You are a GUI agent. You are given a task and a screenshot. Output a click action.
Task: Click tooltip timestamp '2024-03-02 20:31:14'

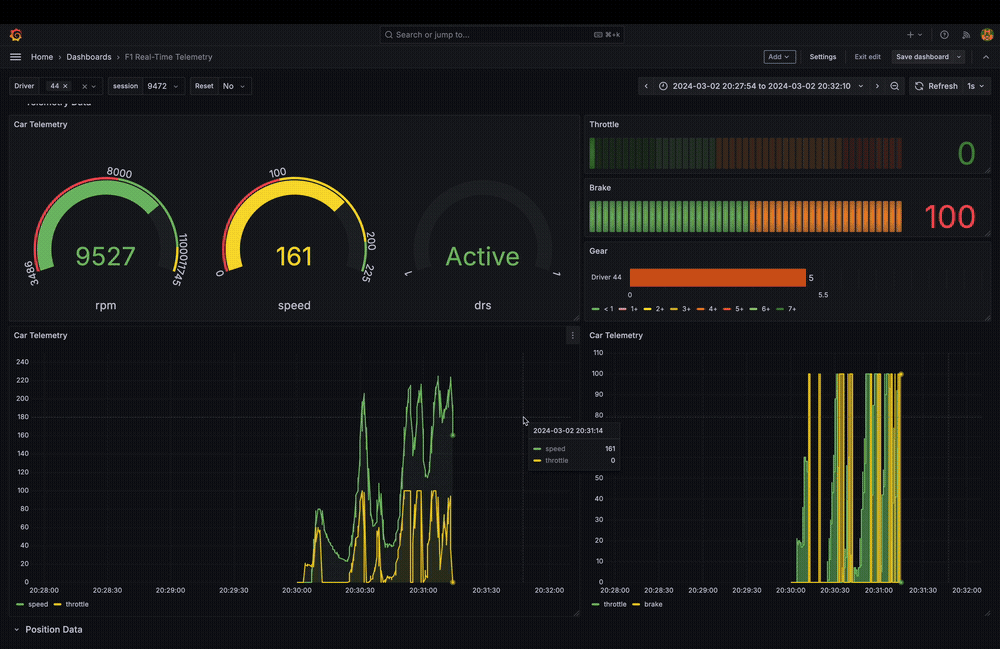coord(568,430)
